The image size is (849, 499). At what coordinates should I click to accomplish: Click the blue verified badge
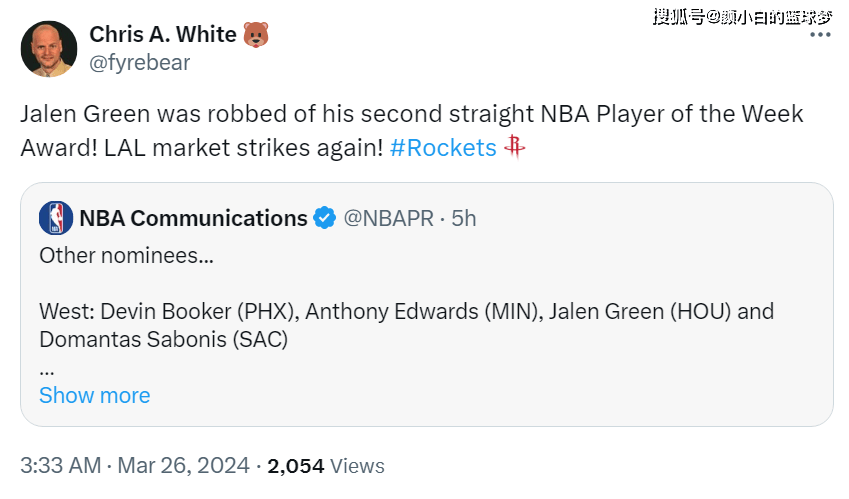(x=326, y=218)
